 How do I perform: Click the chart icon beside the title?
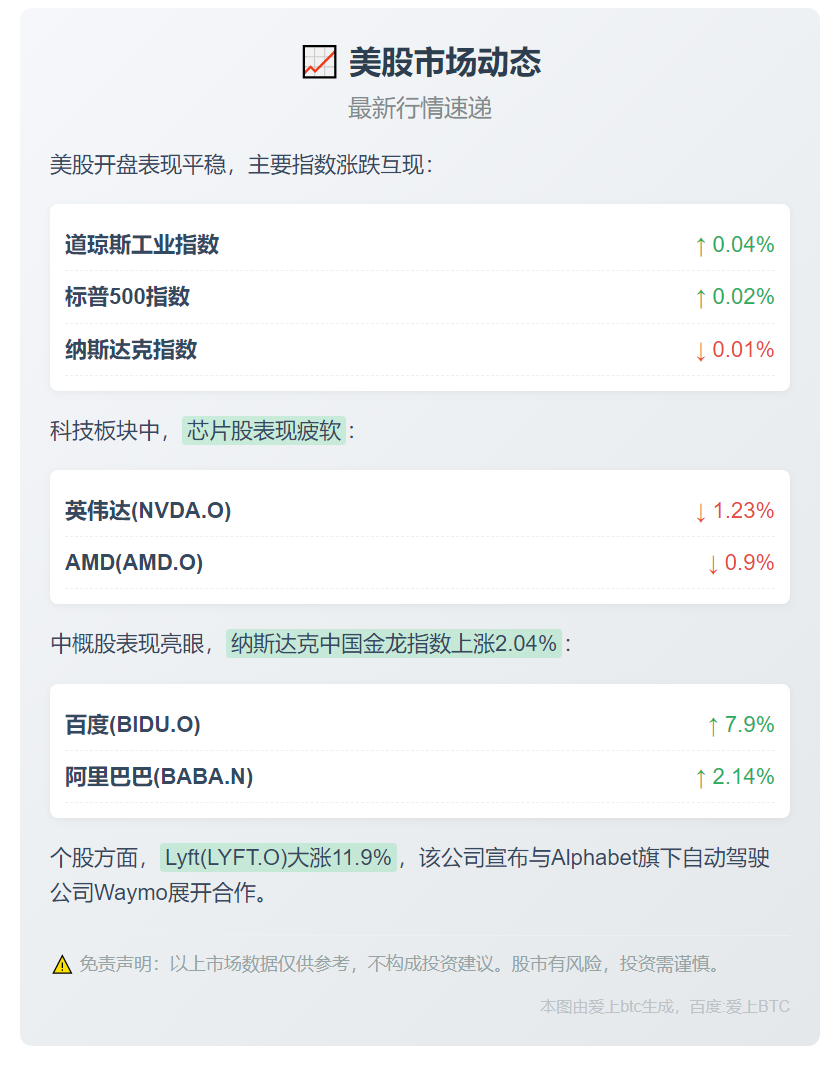click(319, 63)
